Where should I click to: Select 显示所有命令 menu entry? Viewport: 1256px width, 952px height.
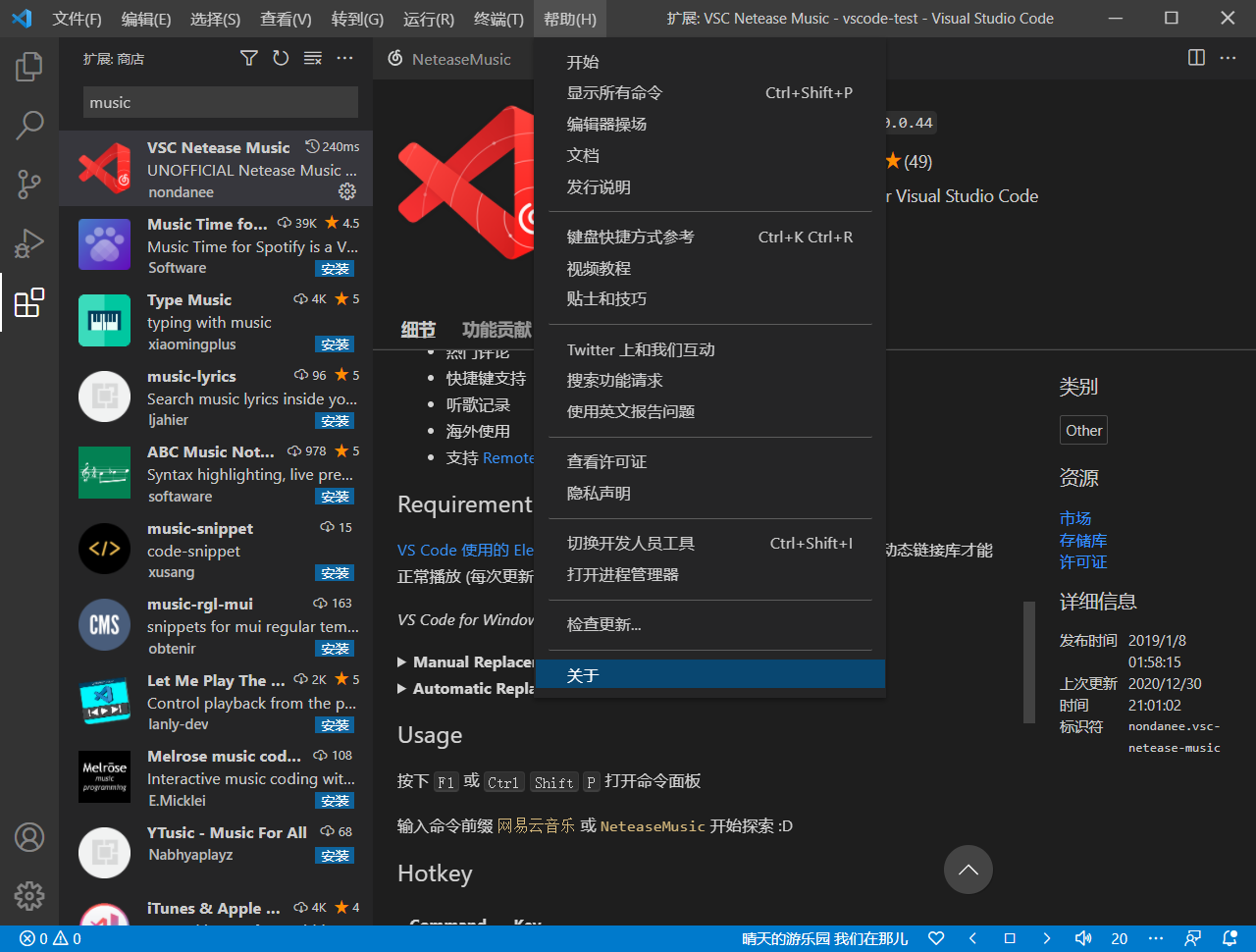710,93
